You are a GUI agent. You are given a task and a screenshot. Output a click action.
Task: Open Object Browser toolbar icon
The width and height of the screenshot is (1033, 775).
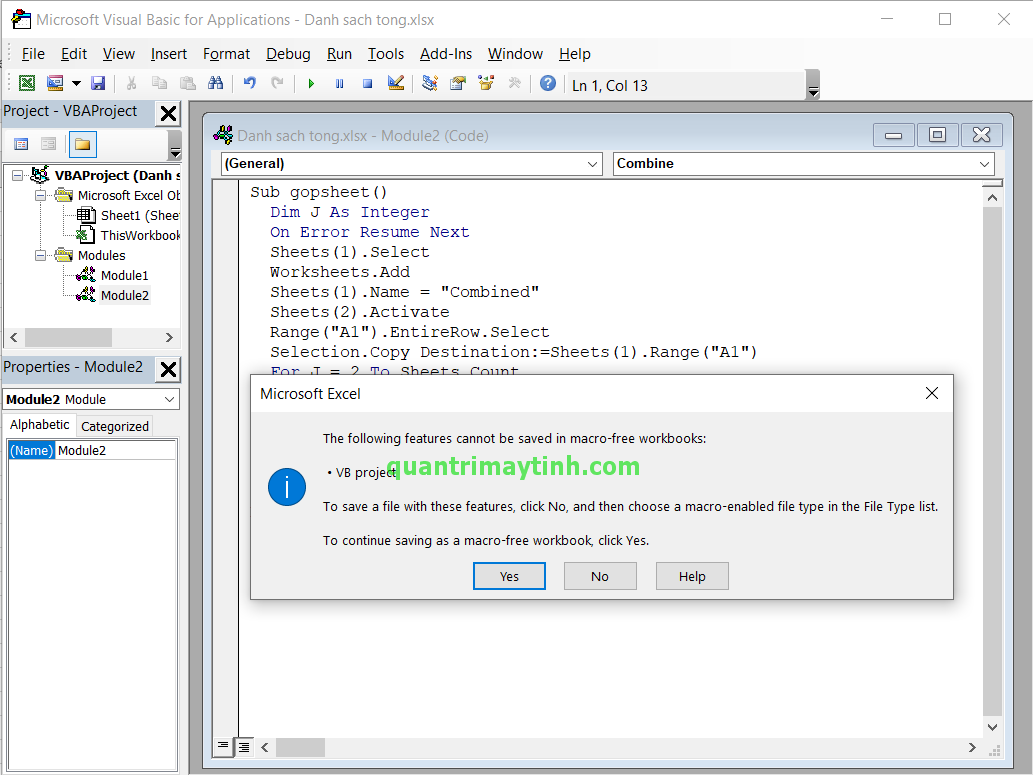coord(486,83)
